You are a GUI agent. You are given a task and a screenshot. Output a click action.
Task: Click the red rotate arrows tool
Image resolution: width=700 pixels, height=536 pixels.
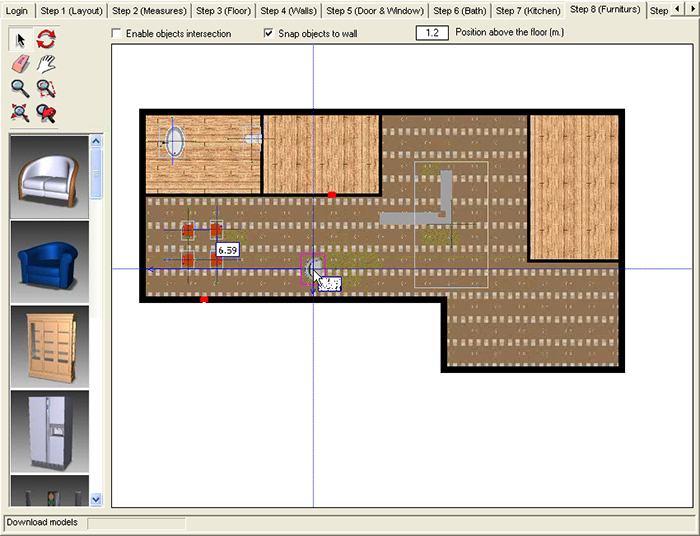(x=46, y=39)
